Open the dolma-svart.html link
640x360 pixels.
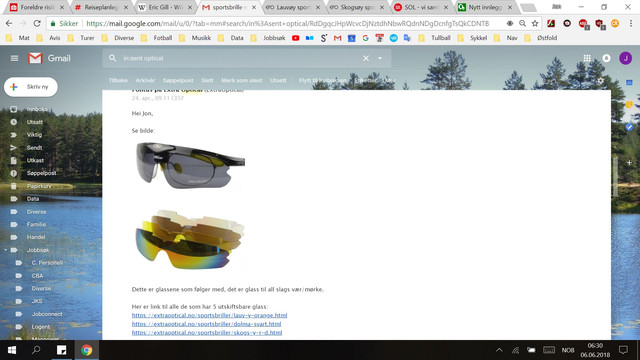(x=207, y=324)
